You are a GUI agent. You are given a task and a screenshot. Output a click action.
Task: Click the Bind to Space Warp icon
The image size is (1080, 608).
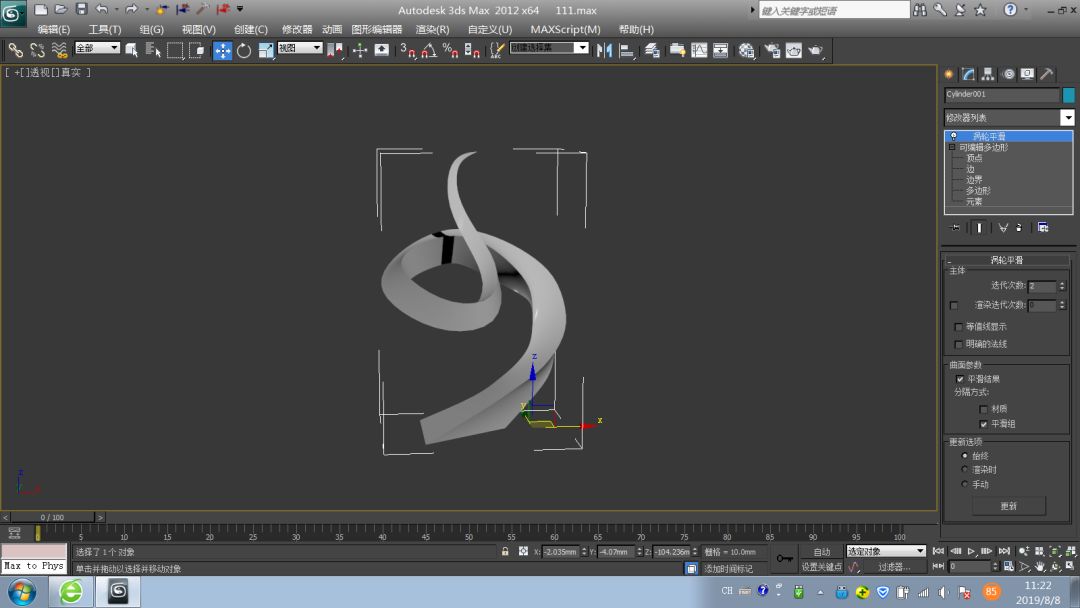pyautogui.click(x=59, y=50)
